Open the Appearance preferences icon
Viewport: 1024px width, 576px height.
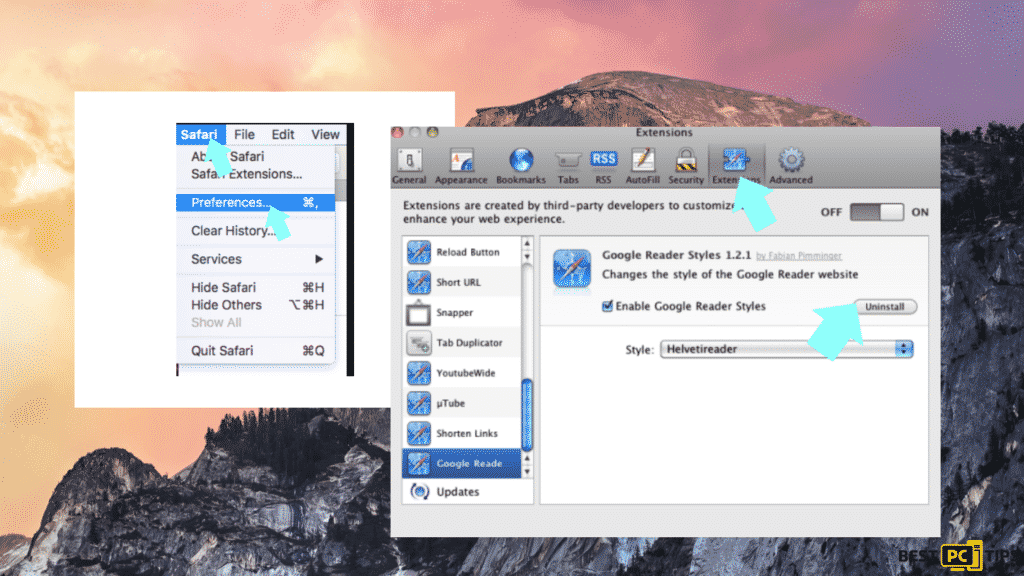[461, 161]
